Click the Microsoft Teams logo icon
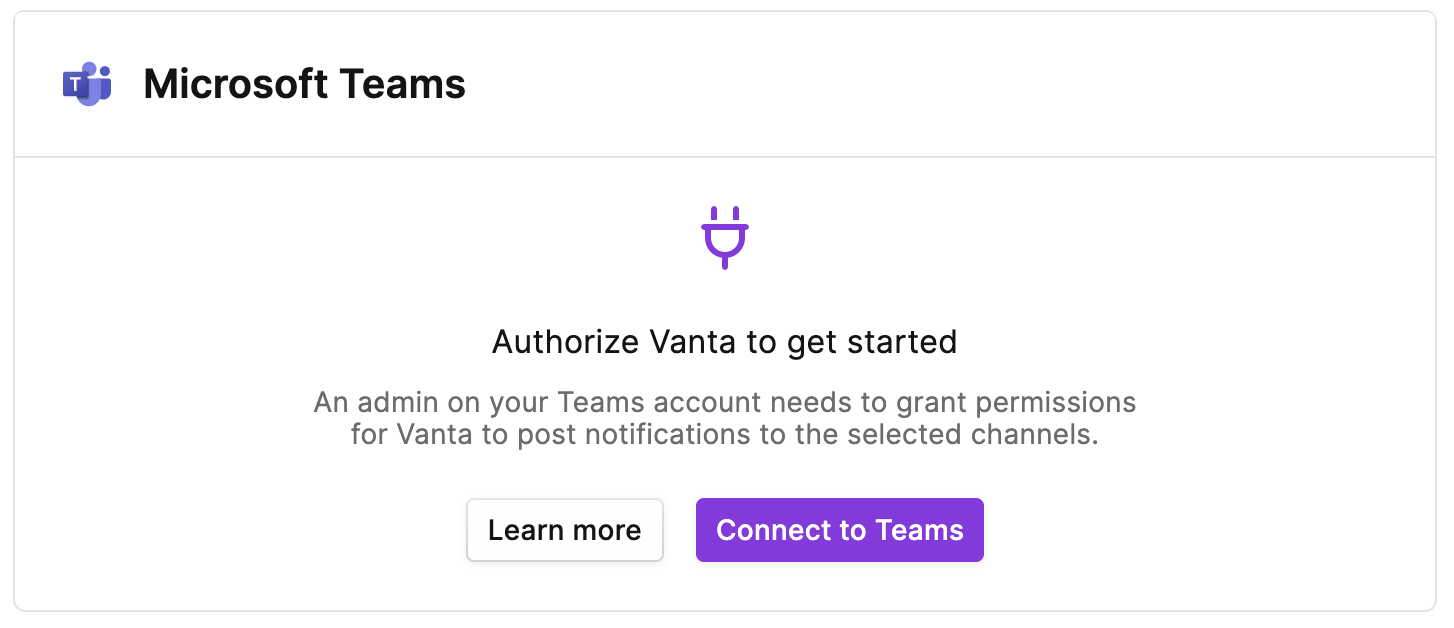The width and height of the screenshot is (1454, 628). coord(87,84)
